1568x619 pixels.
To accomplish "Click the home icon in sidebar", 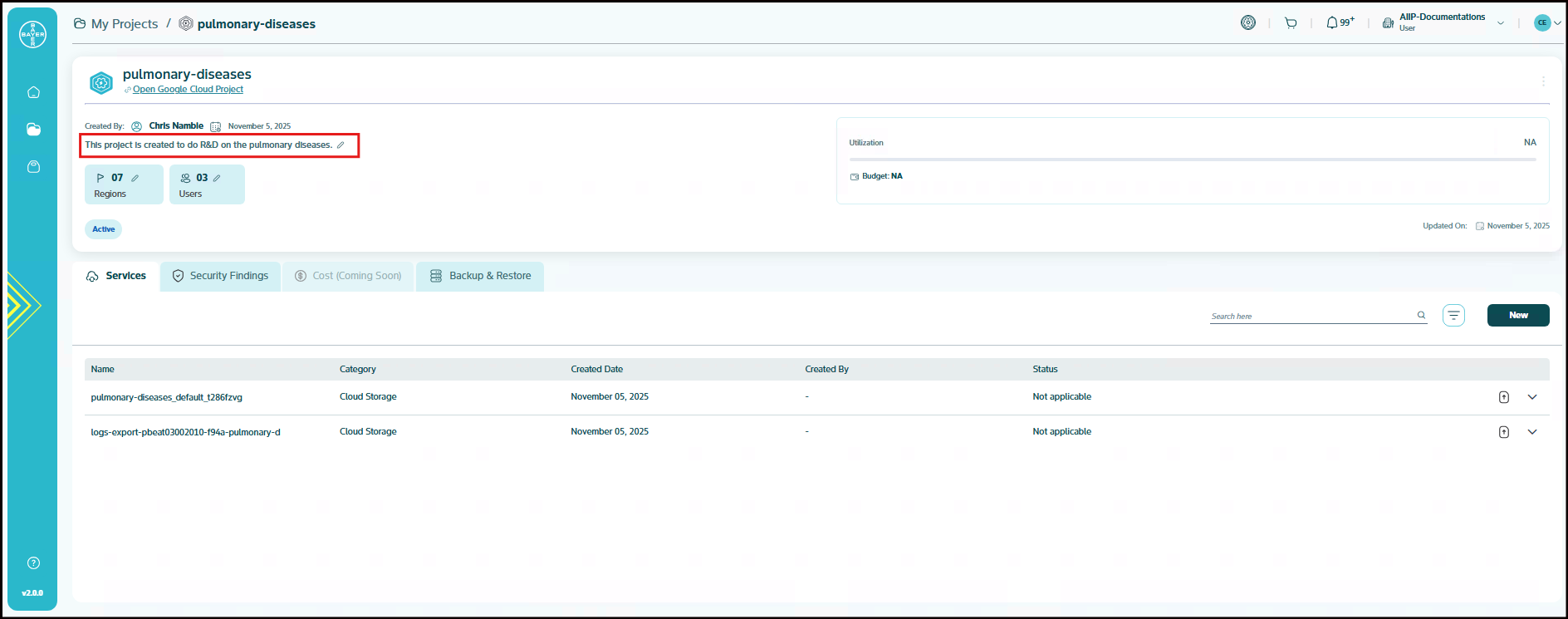I will click(33, 92).
